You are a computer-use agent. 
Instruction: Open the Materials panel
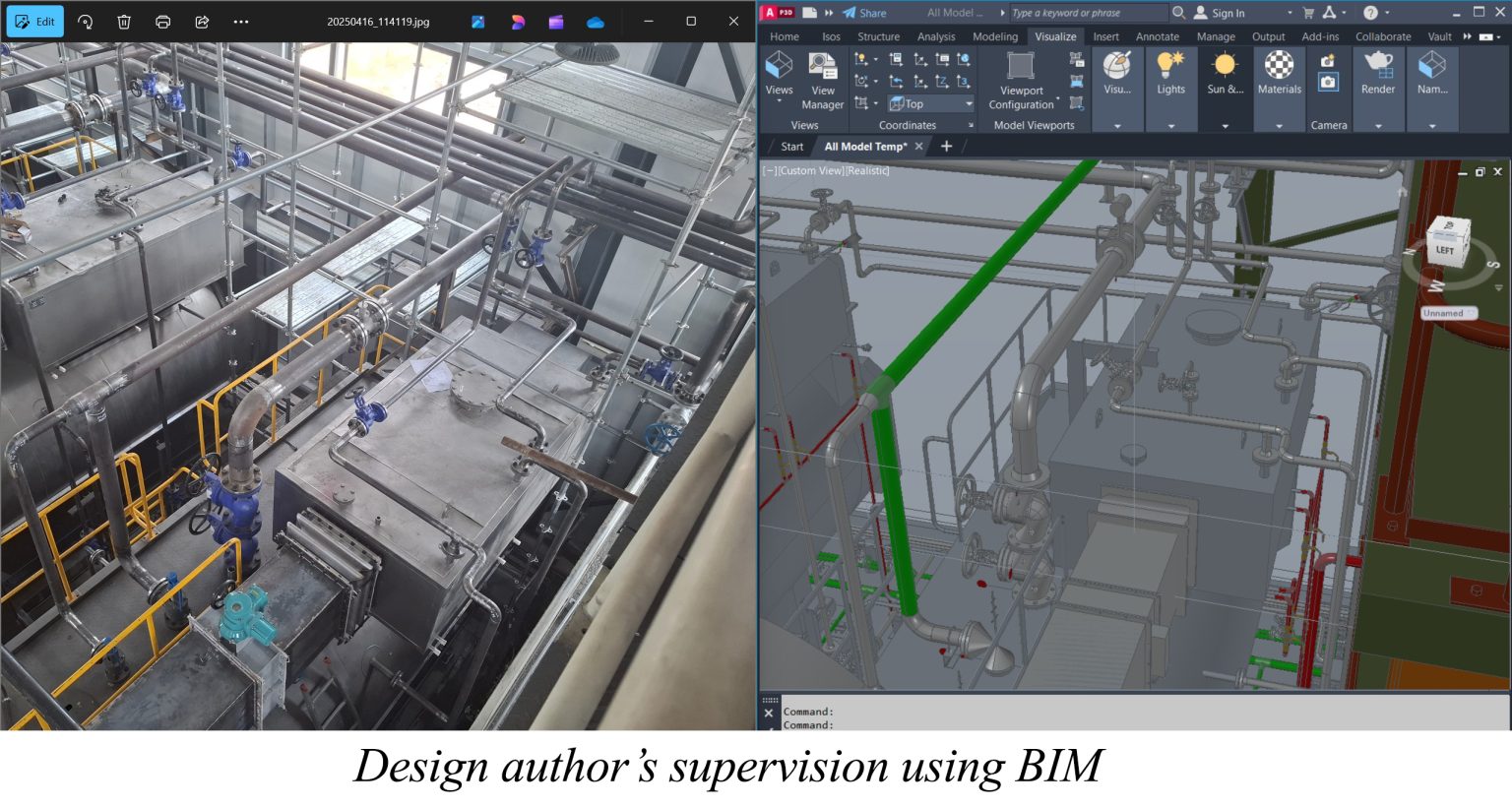tap(1280, 90)
